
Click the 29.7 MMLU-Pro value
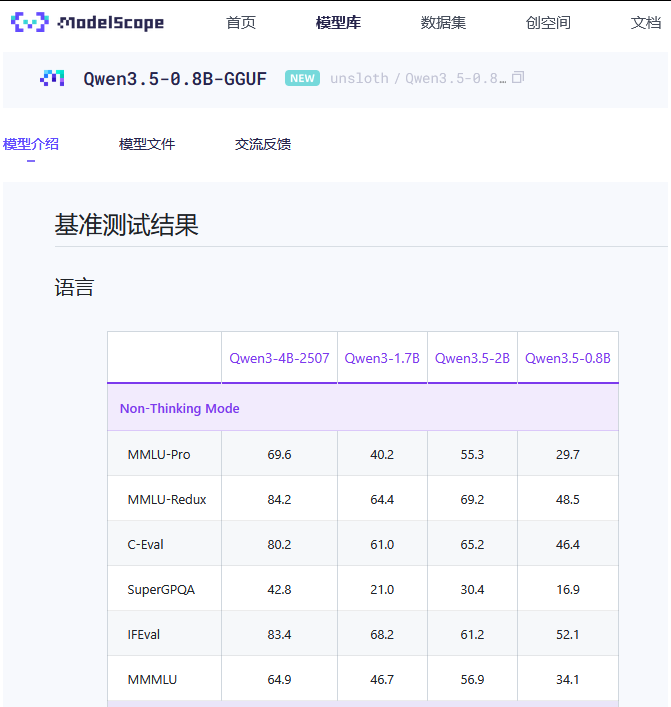(568, 454)
